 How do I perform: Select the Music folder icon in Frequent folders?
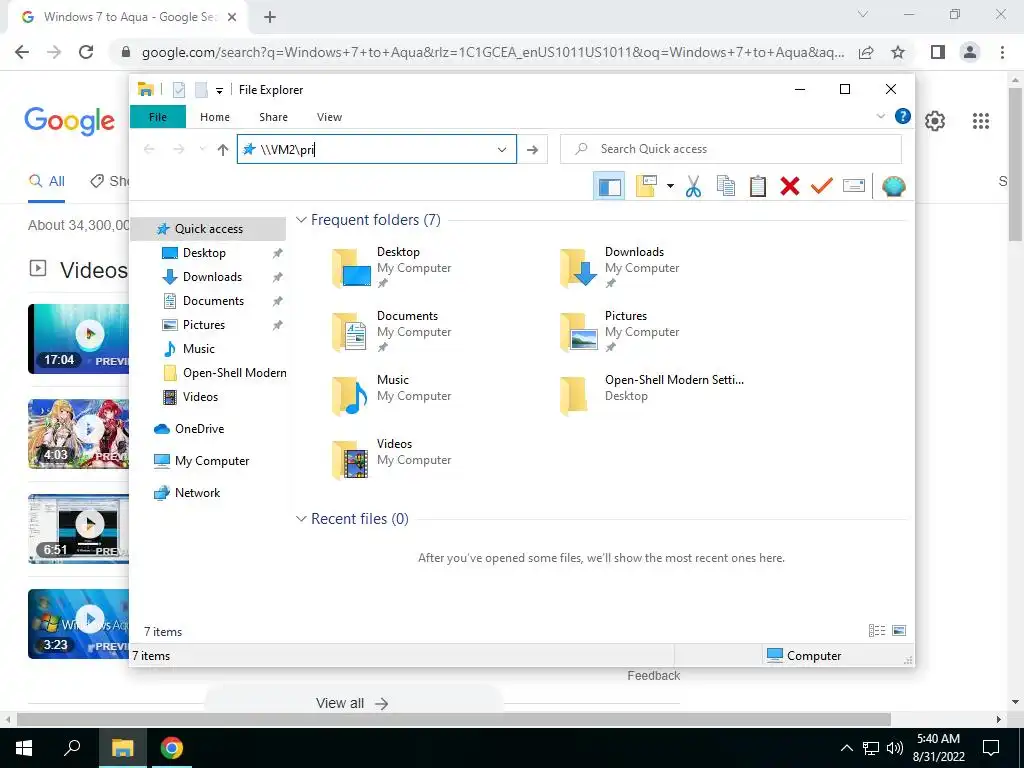tap(351, 396)
